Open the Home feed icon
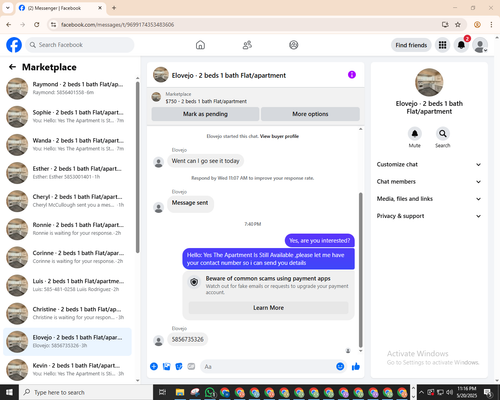Viewport: 500px width, 400px height. (x=200, y=45)
